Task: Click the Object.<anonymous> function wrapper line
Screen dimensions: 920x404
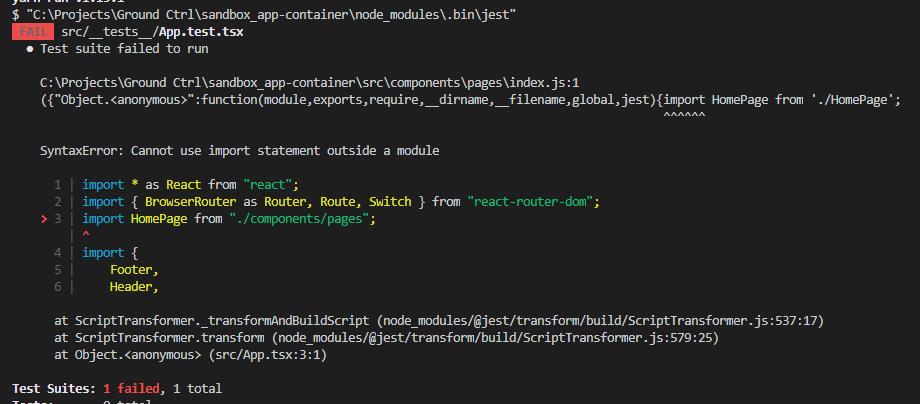Action: pyautogui.click(x=470, y=100)
